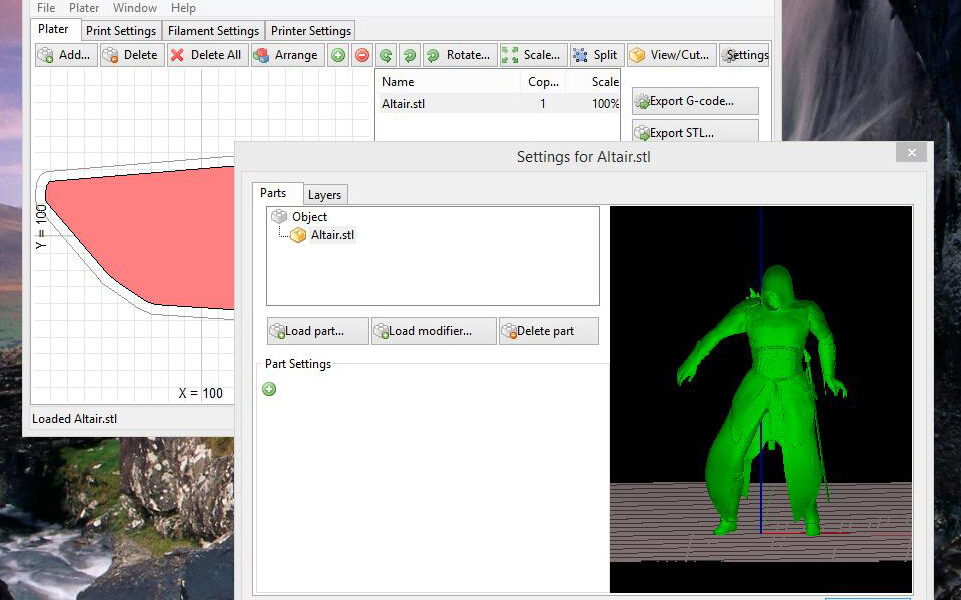Add a part setting with green plus
The height and width of the screenshot is (600, 961).
269,389
